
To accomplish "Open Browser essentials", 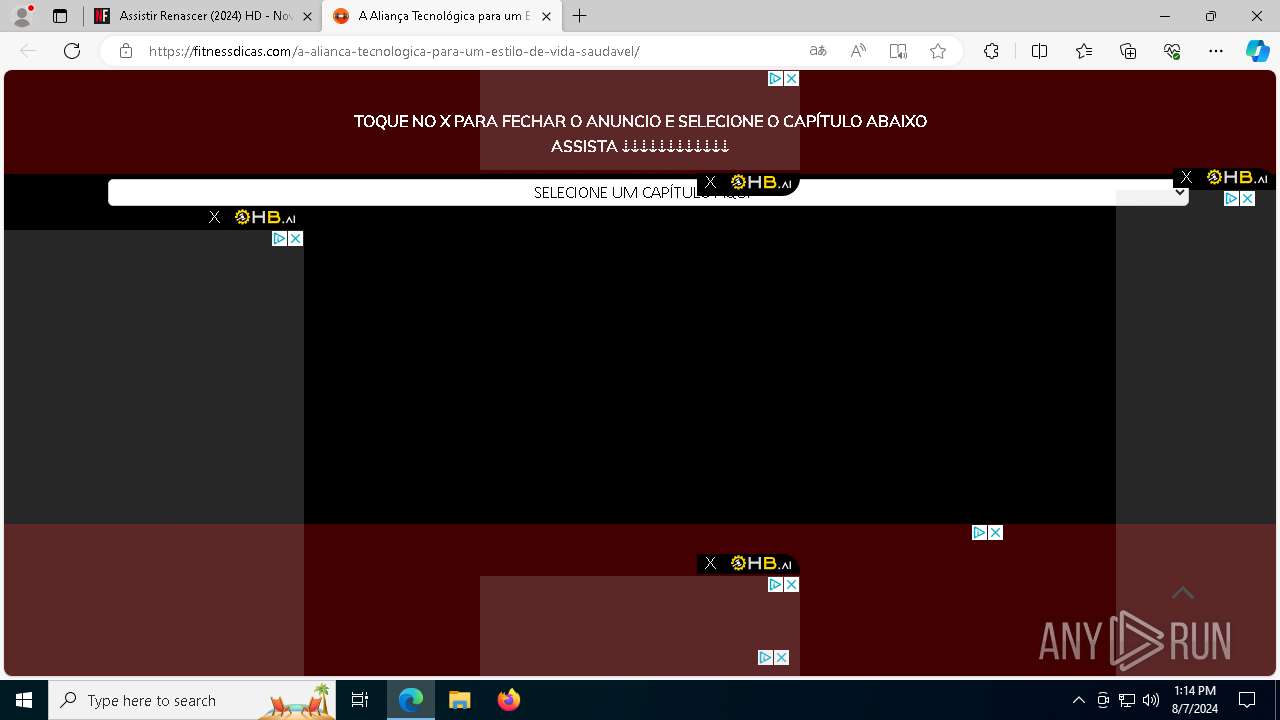I will (x=1172, y=51).
